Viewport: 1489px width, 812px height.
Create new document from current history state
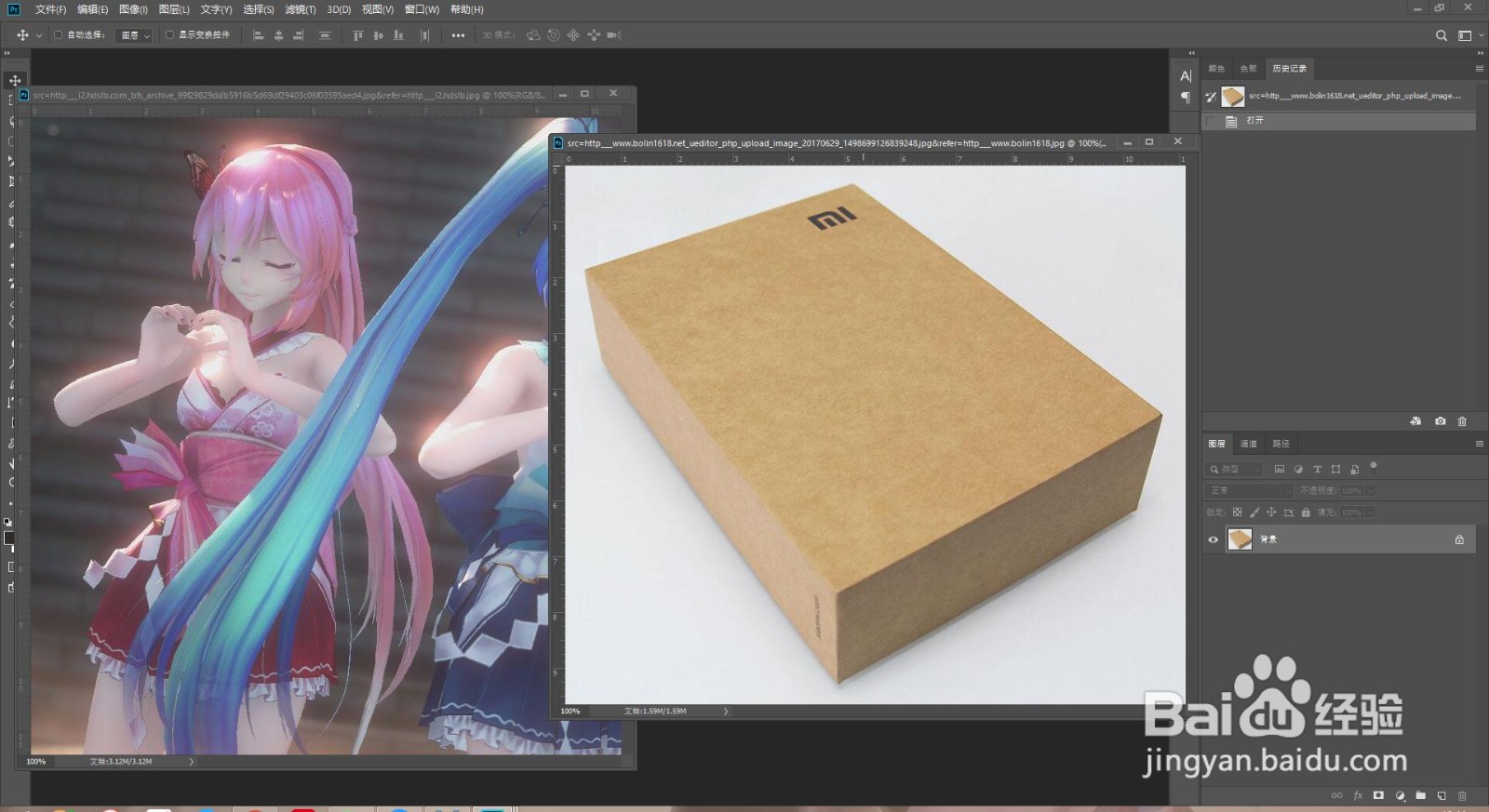click(1415, 421)
